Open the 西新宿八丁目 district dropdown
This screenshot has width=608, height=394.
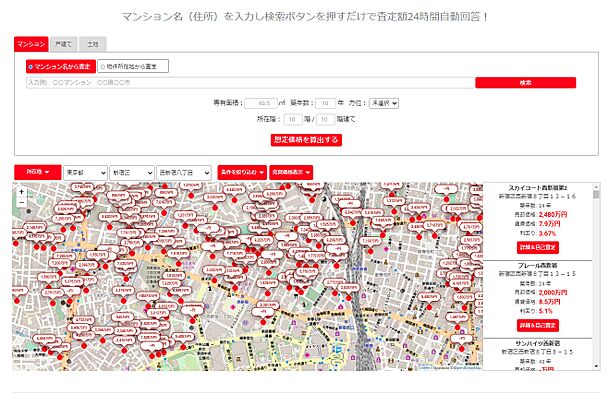[x=184, y=173]
